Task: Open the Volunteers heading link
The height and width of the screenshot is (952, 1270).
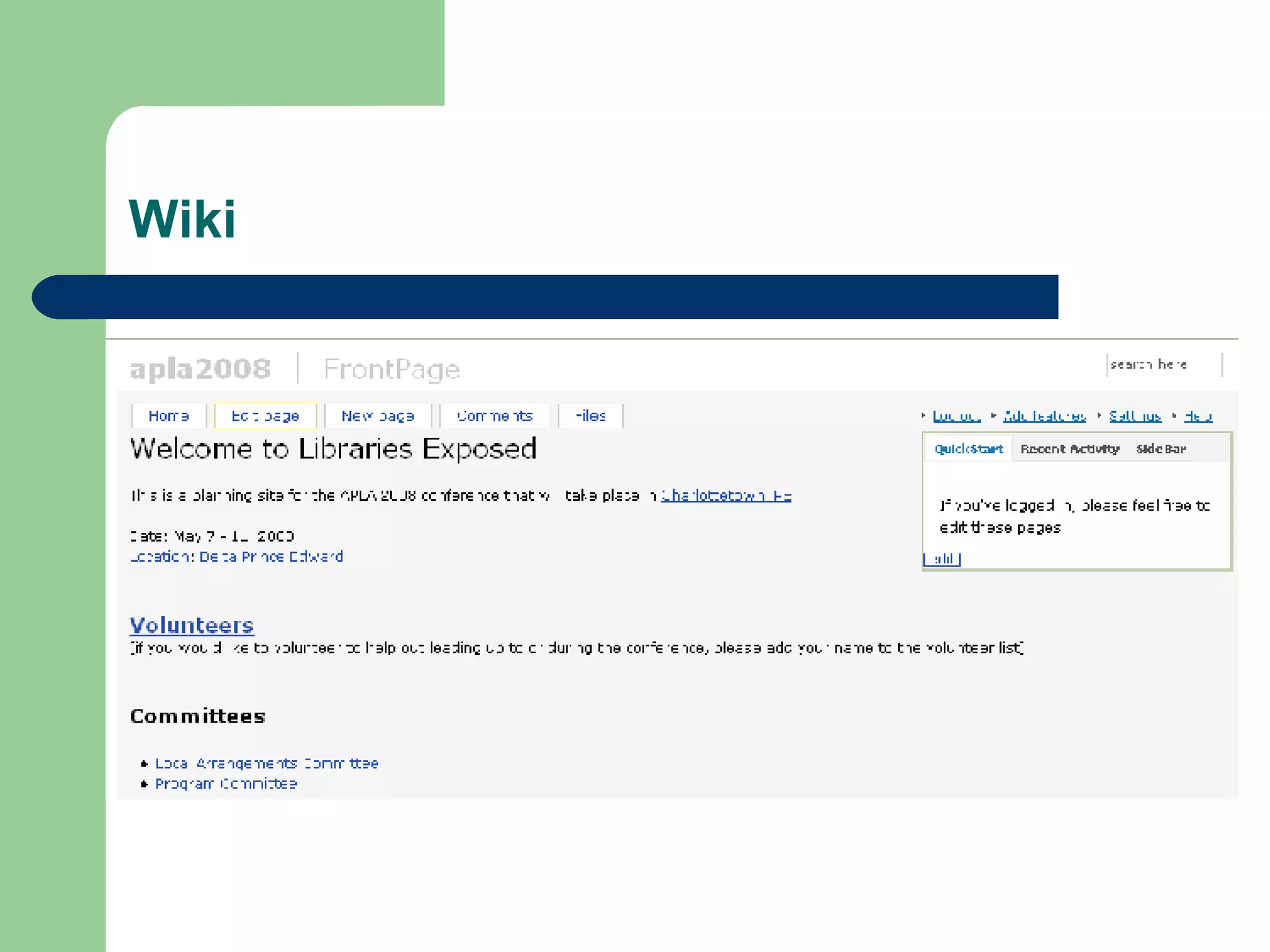Action: (192, 625)
